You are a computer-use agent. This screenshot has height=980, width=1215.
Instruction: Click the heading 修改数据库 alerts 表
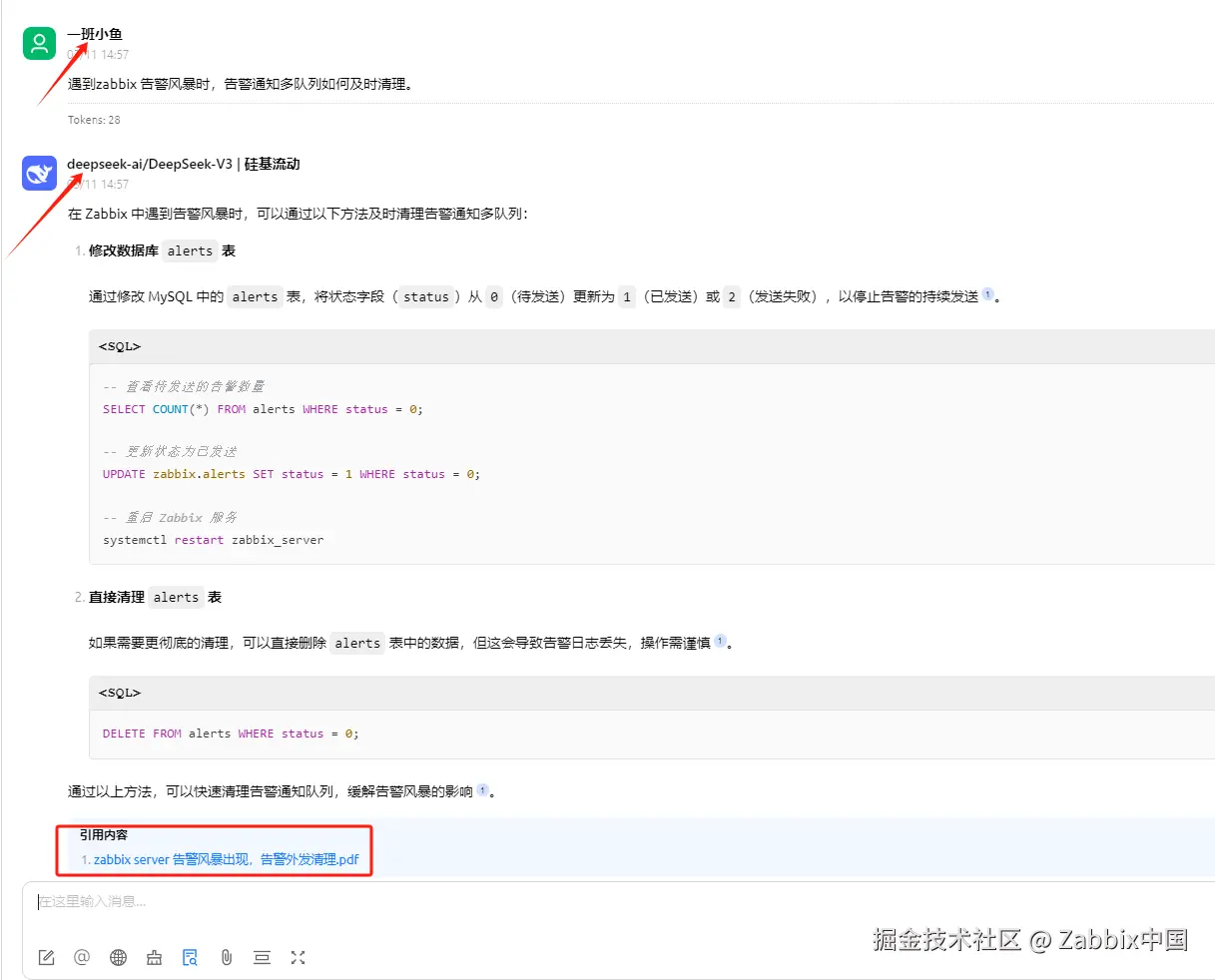[162, 251]
